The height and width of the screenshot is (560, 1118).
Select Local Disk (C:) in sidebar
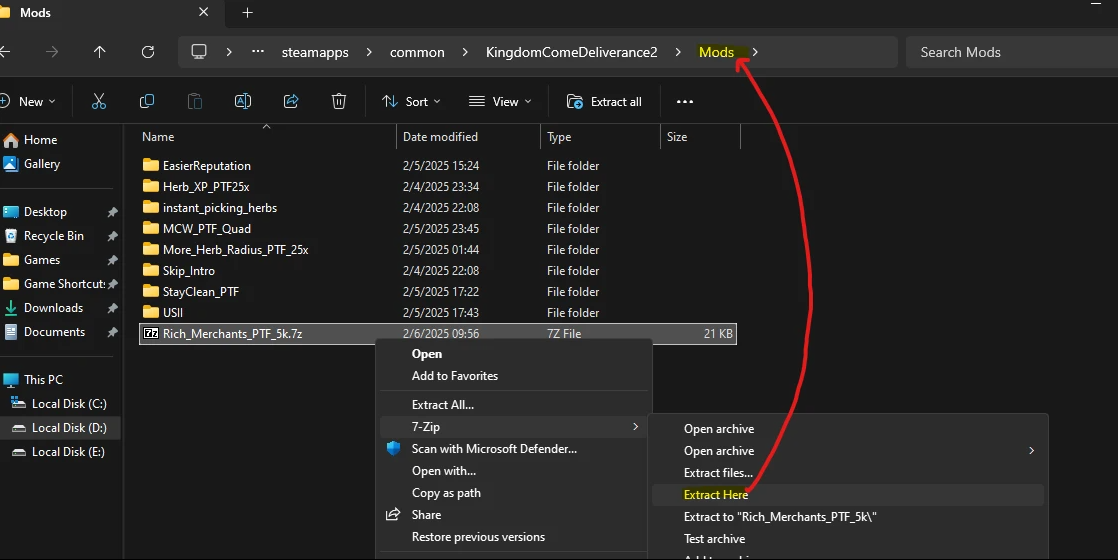(x=68, y=404)
